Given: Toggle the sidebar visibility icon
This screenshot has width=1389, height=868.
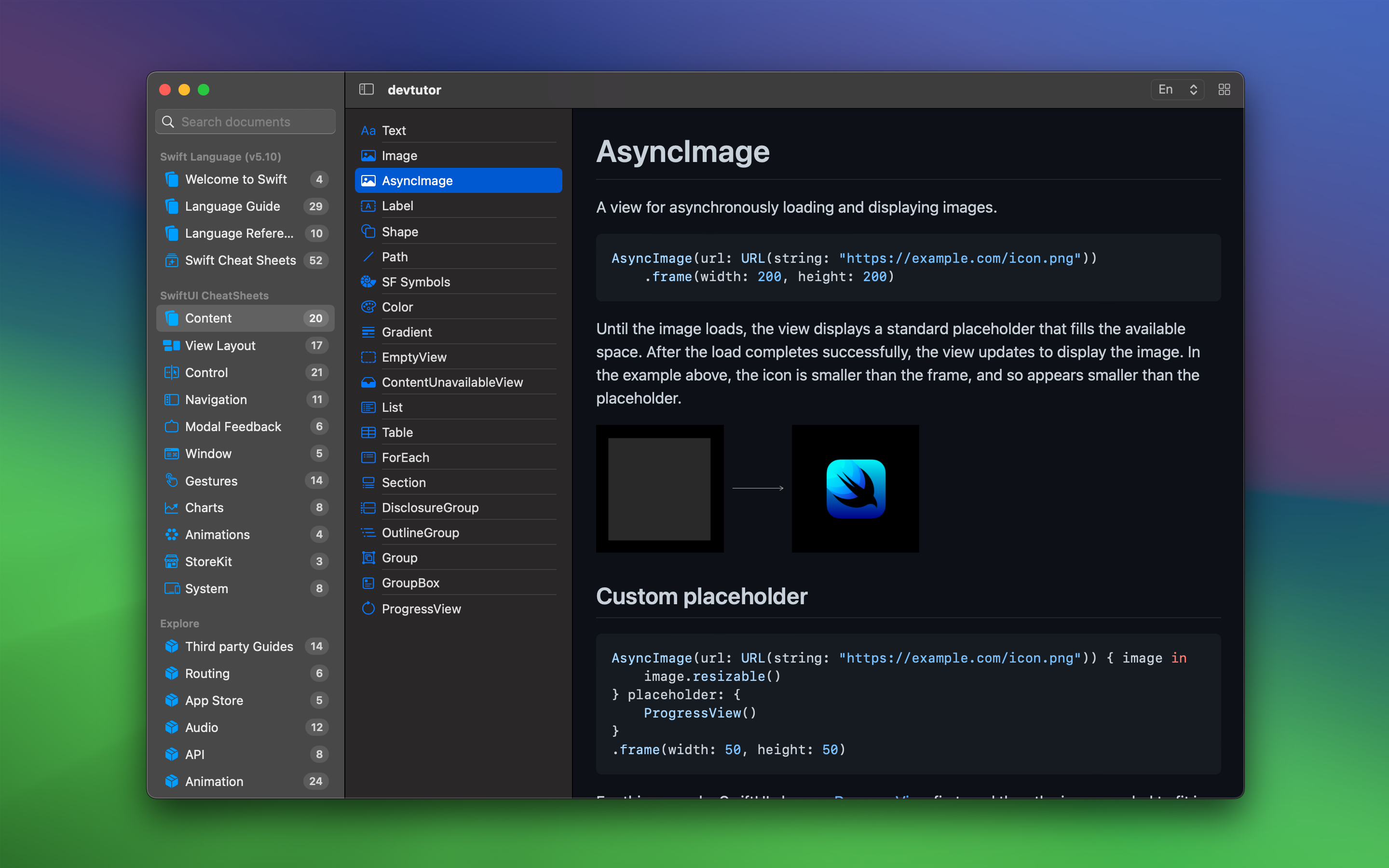Looking at the screenshot, I should pyautogui.click(x=366, y=90).
